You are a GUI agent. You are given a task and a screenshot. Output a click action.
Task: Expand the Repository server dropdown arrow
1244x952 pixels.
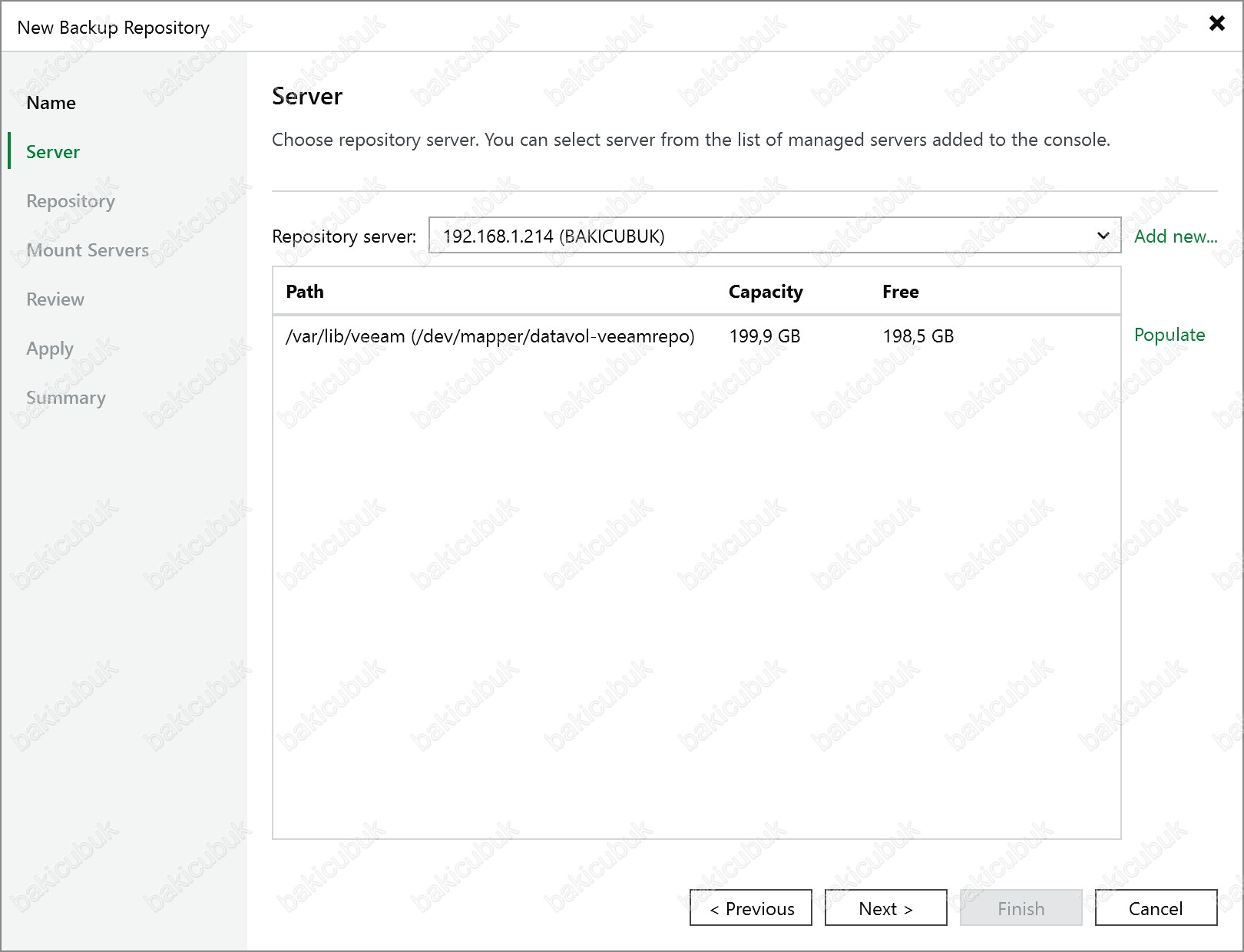pos(1103,236)
